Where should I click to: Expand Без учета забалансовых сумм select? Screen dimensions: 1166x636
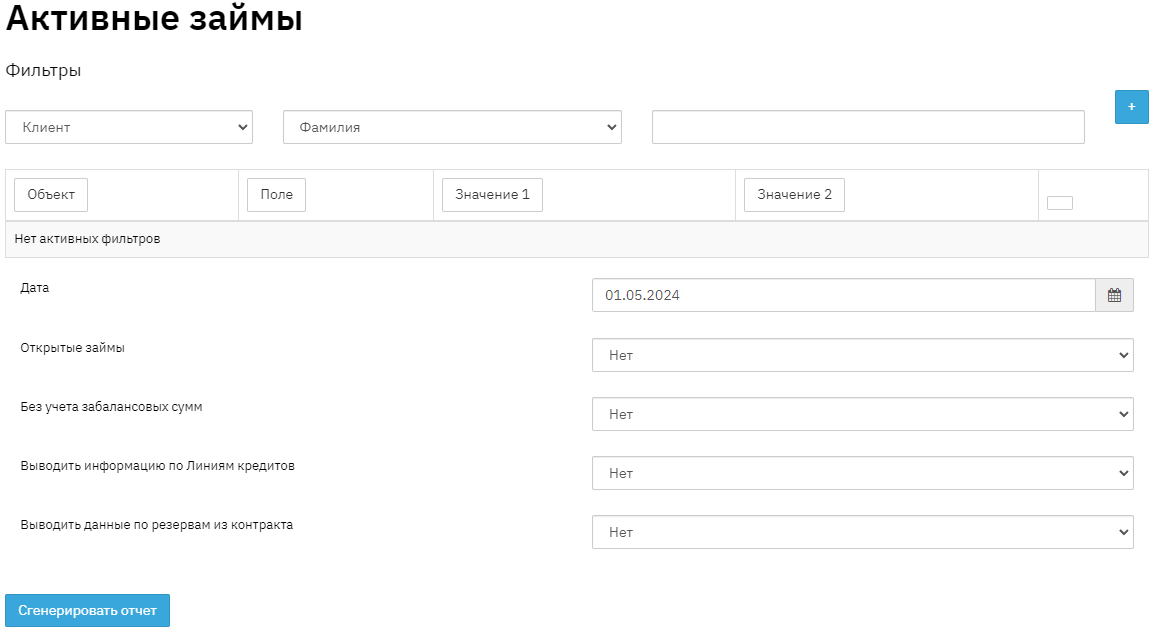(862, 414)
